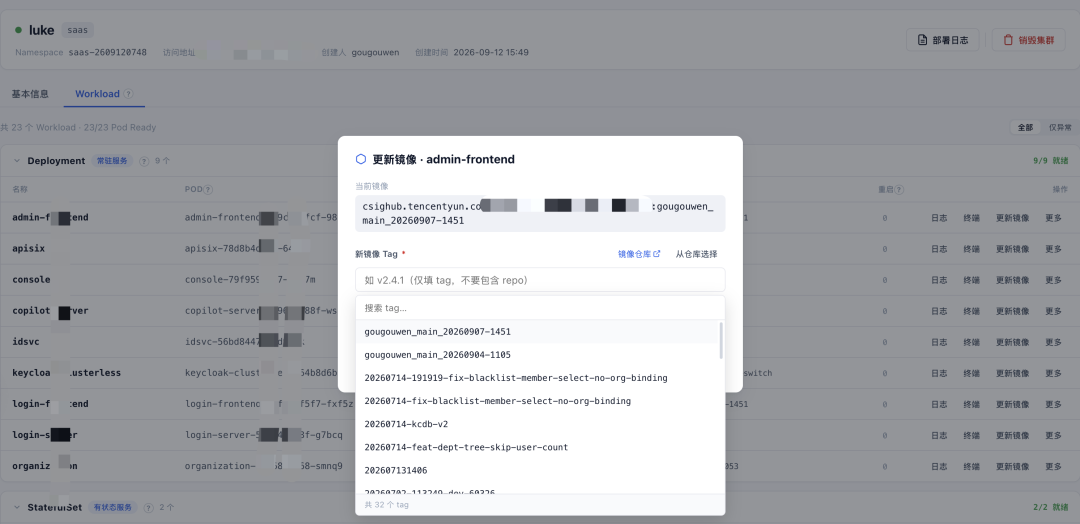
Task: Collapse the Deployment section chevron
Action: click(x=17, y=160)
